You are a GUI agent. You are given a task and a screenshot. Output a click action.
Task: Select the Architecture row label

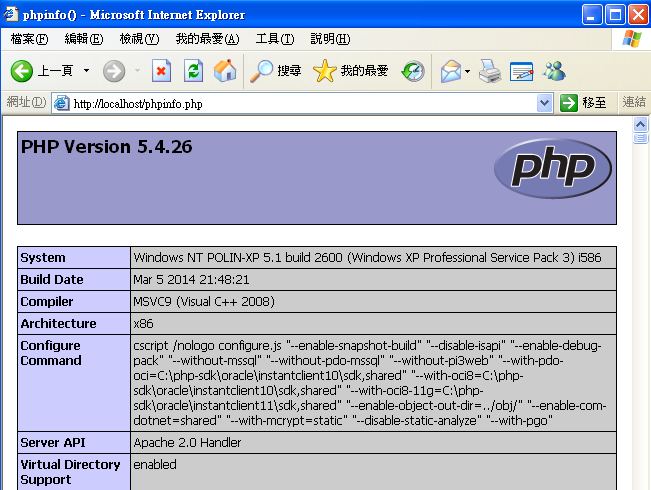(58, 323)
